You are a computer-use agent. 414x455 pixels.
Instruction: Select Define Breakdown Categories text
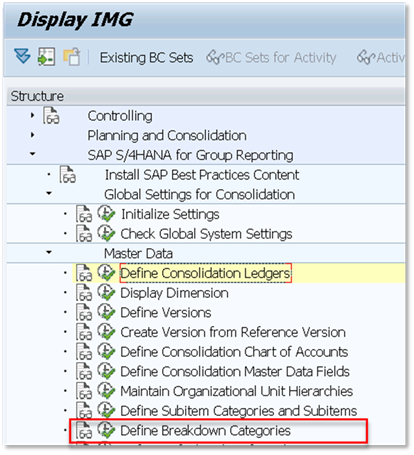click(x=205, y=431)
